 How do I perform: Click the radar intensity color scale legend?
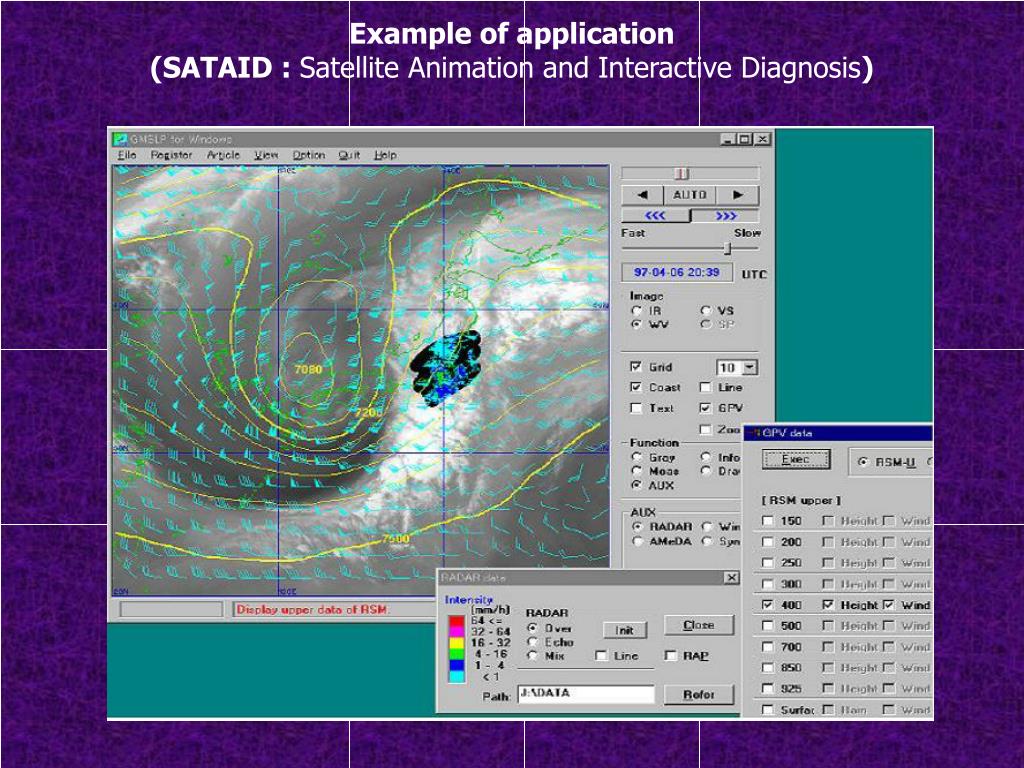pos(456,649)
